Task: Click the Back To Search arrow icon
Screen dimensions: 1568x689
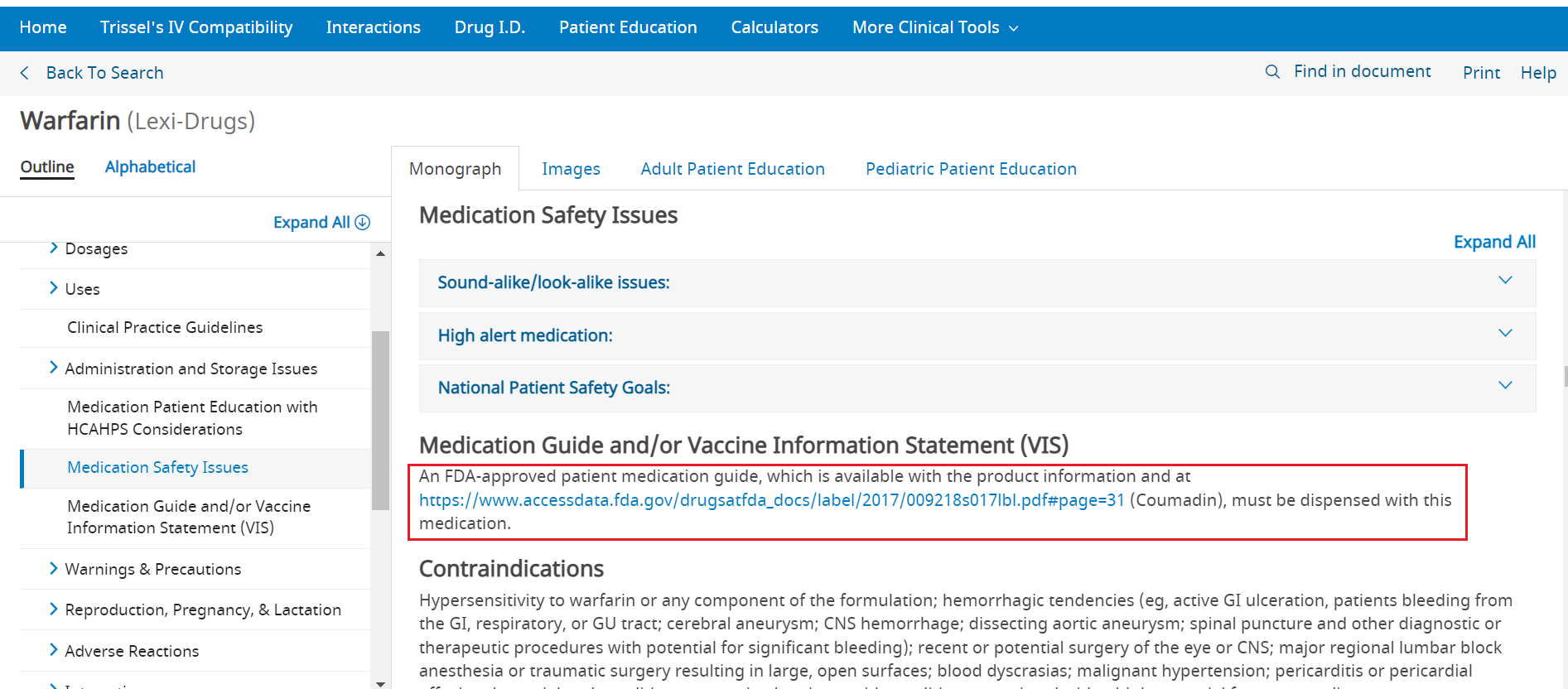Action: [25, 73]
